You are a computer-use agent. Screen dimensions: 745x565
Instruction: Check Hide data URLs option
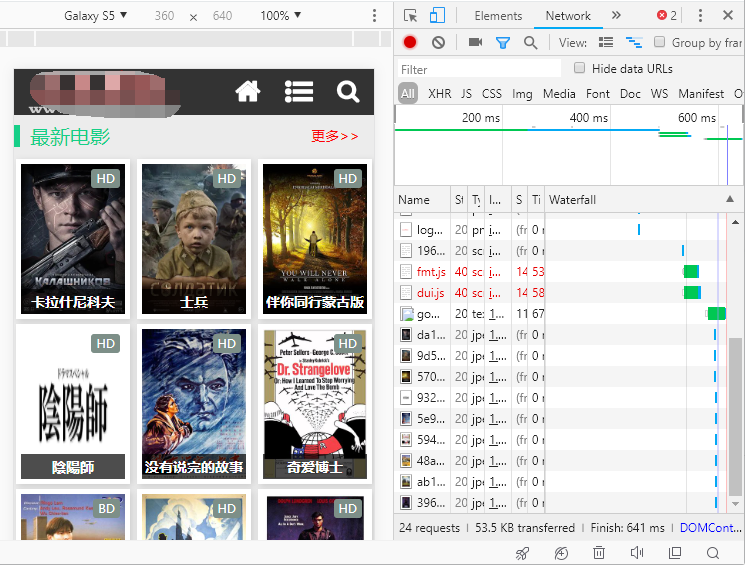click(x=579, y=67)
